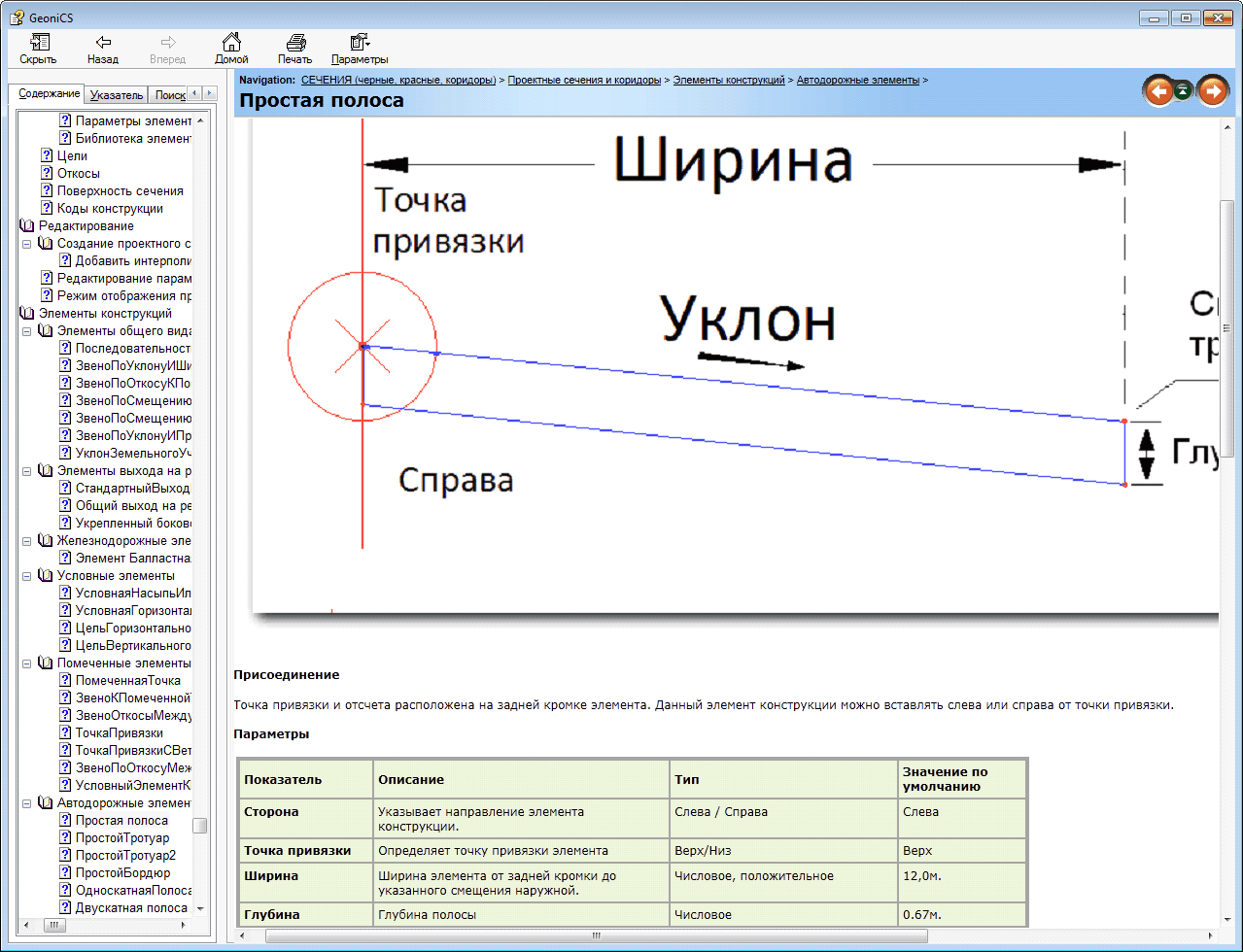The image size is (1243, 952).
Task: Click the orange next topic arrow button
Action: 1212,91
